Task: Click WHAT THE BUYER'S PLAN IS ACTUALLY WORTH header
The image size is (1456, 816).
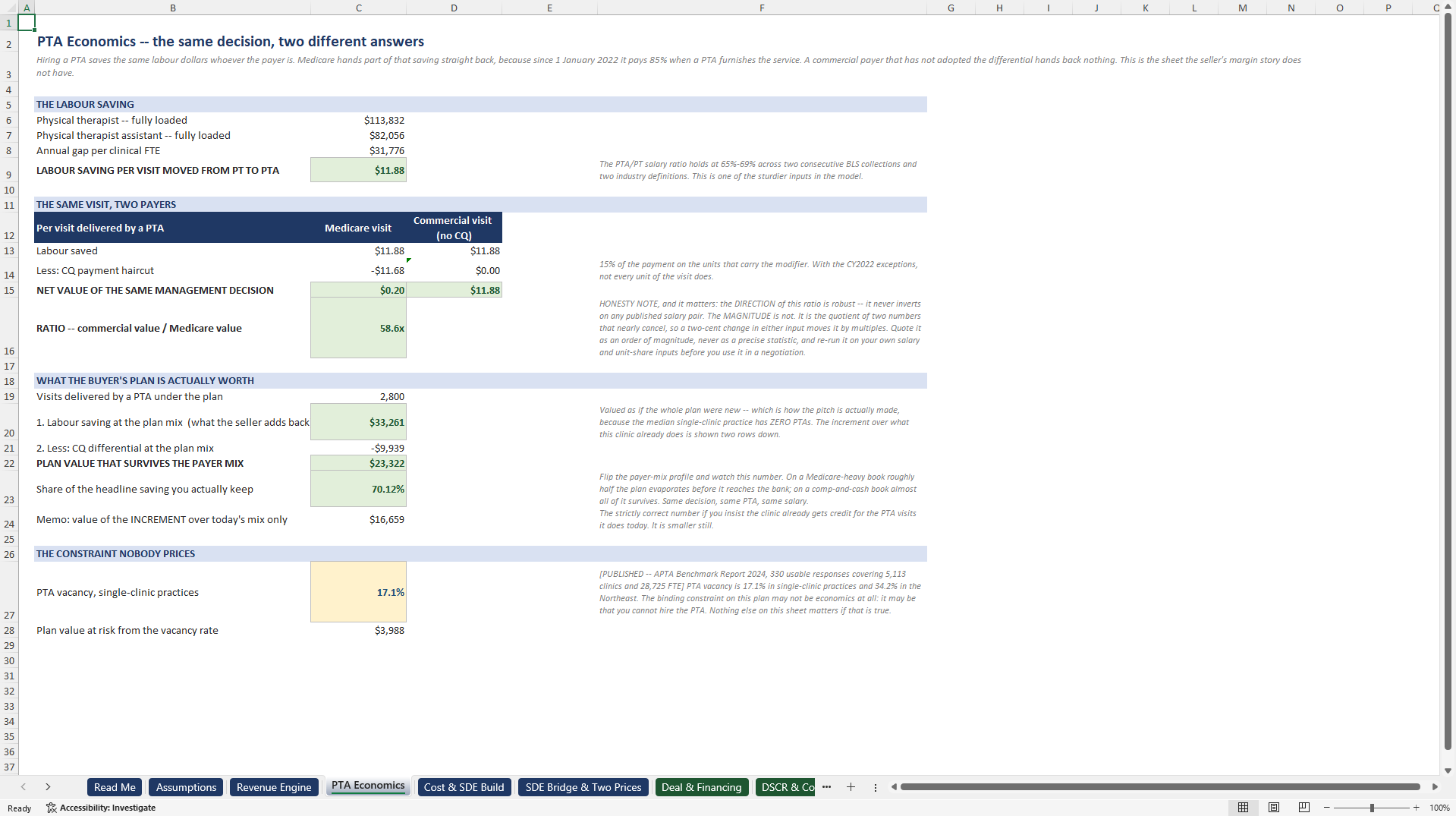Action: (x=480, y=381)
